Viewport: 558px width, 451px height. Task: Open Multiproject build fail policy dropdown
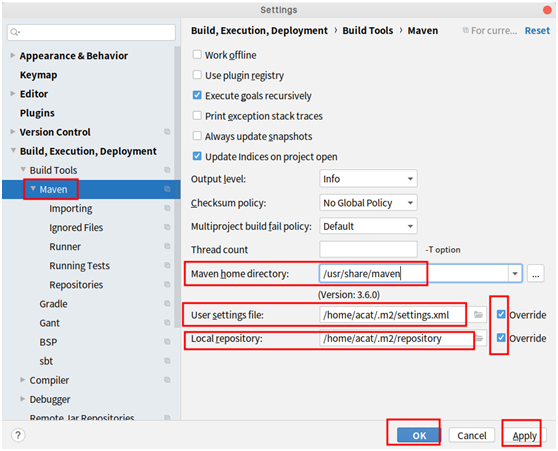coord(368,226)
